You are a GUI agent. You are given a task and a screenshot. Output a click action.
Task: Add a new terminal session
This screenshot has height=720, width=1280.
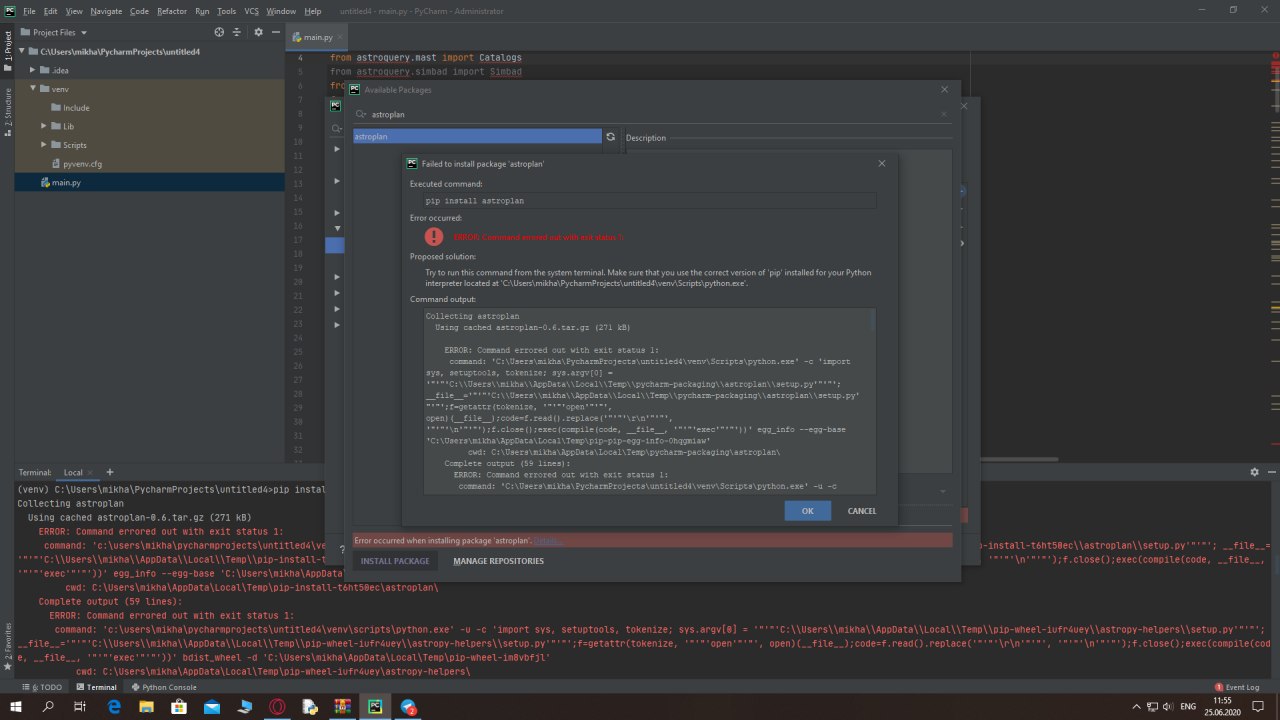110,472
